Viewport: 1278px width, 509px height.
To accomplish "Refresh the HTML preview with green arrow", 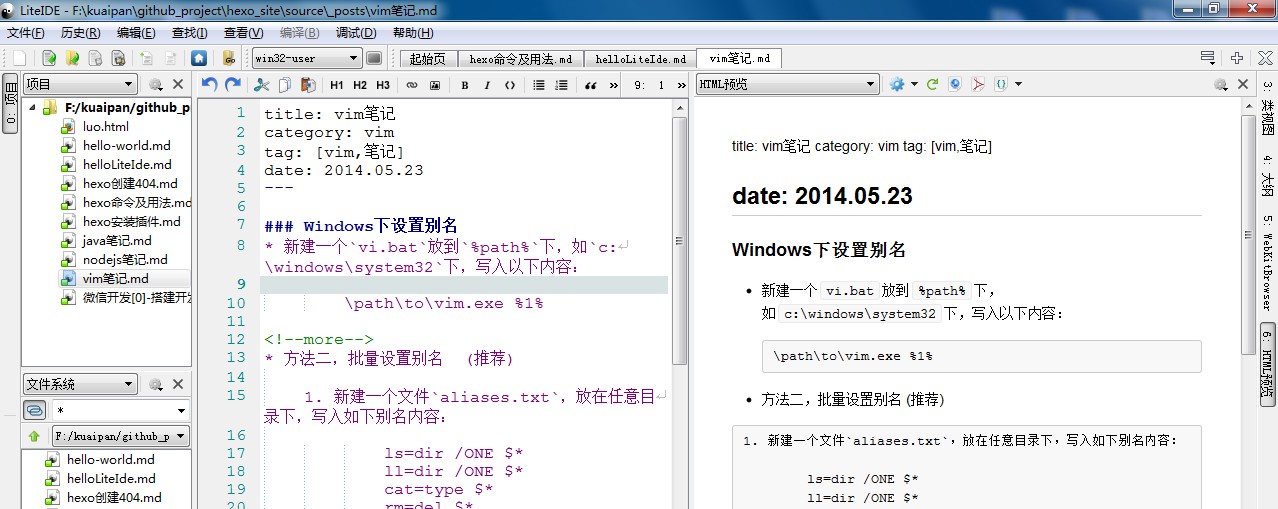I will click(x=932, y=85).
